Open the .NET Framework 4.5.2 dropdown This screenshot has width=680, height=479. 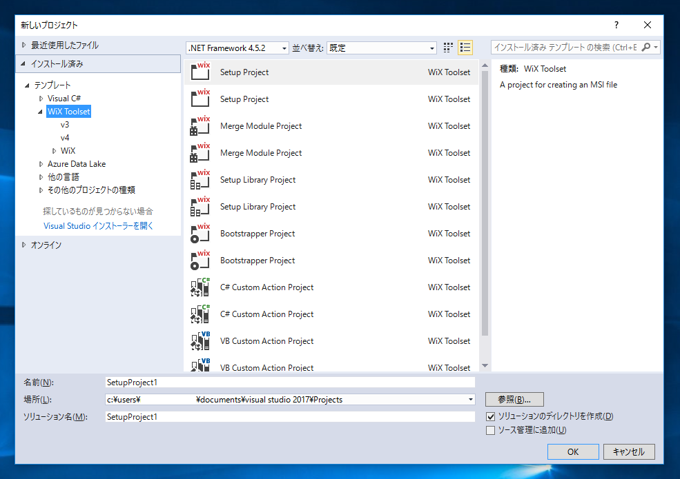point(237,48)
